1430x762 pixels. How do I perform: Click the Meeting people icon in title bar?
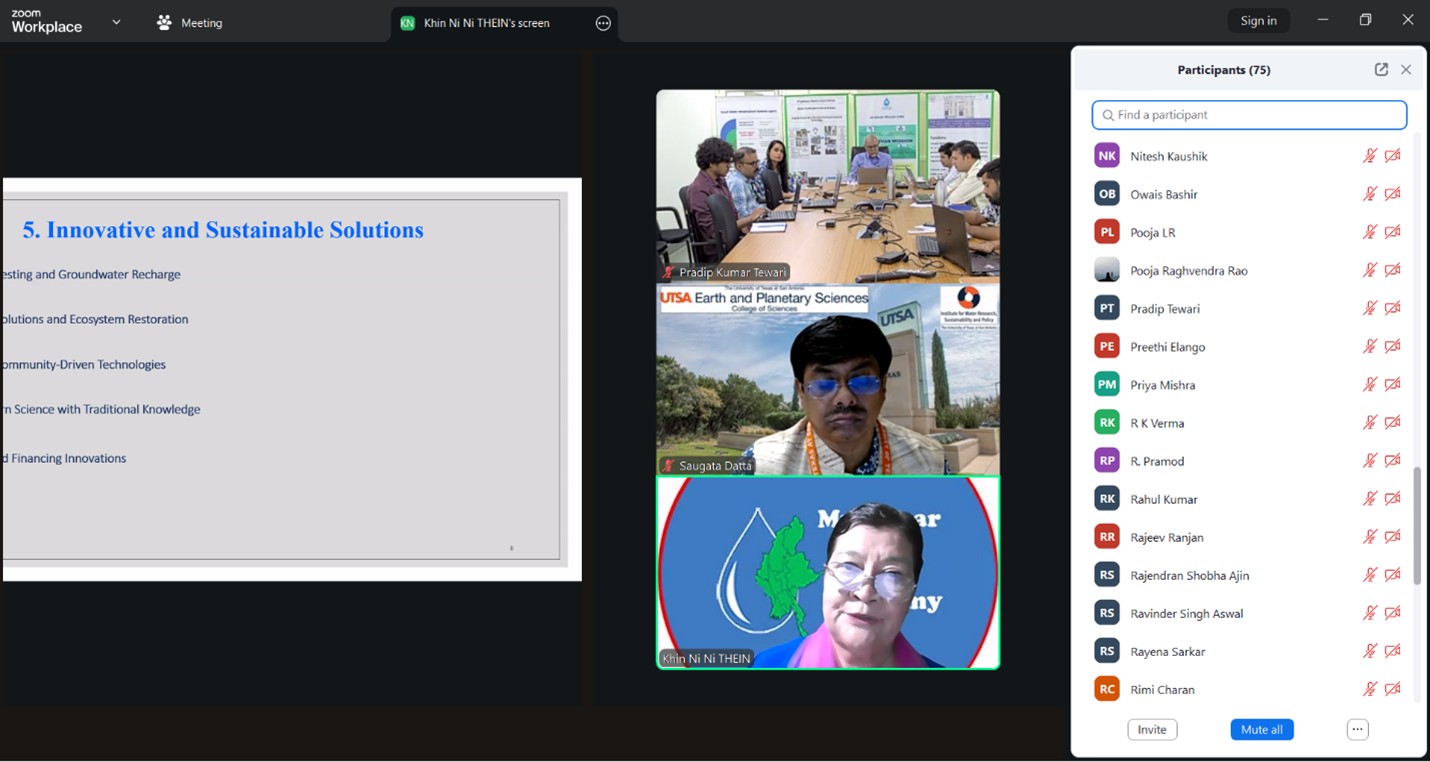(165, 22)
